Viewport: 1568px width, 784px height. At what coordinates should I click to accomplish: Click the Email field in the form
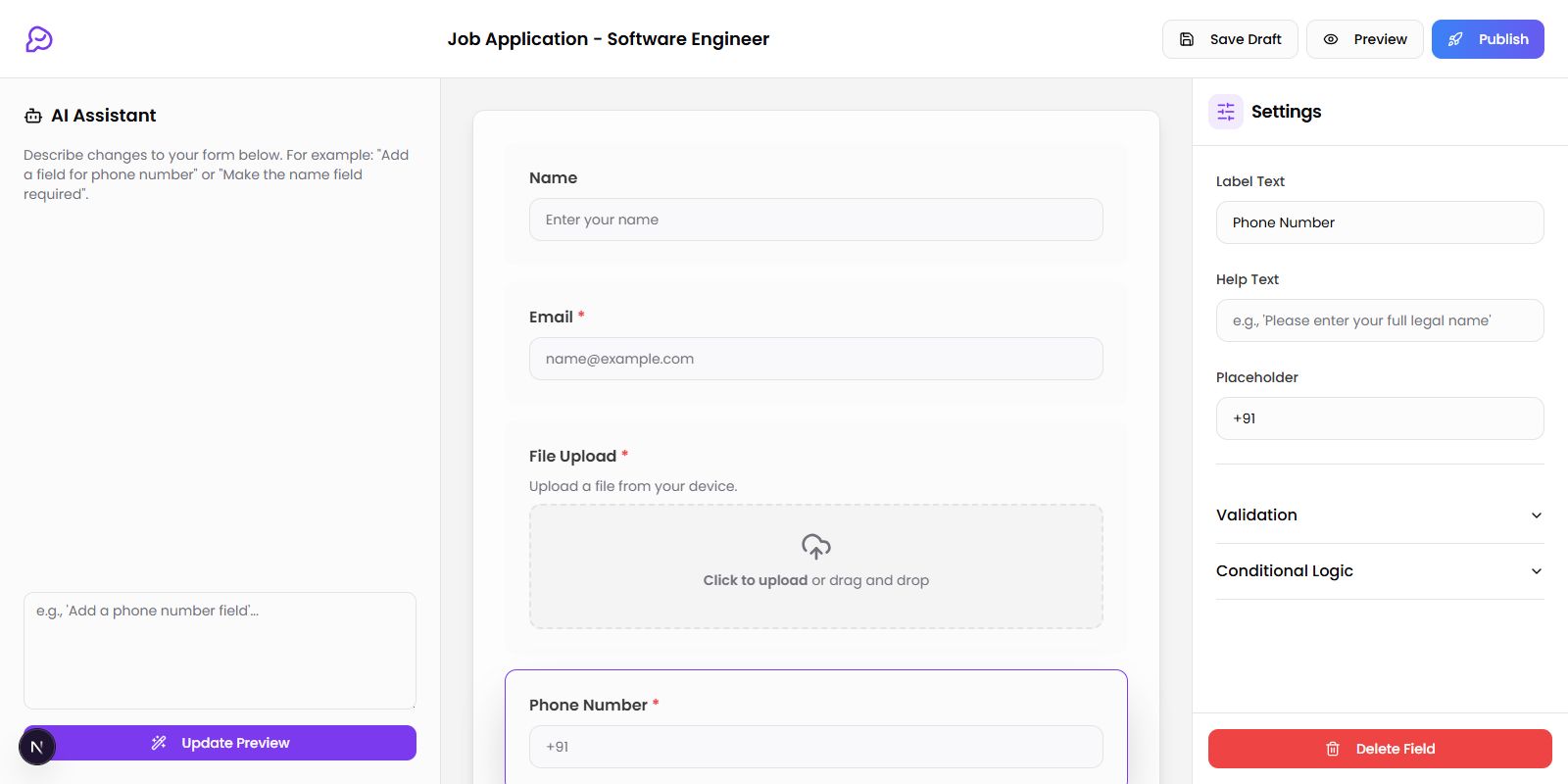pos(815,359)
